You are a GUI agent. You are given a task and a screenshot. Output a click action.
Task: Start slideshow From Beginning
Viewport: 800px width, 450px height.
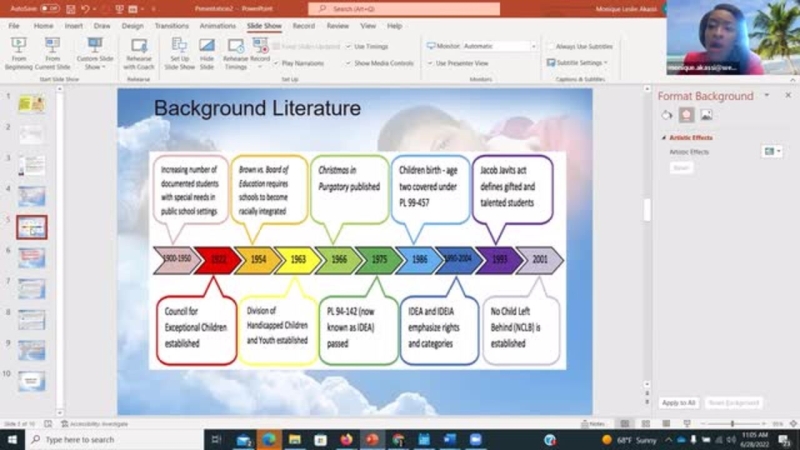coord(19,52)
